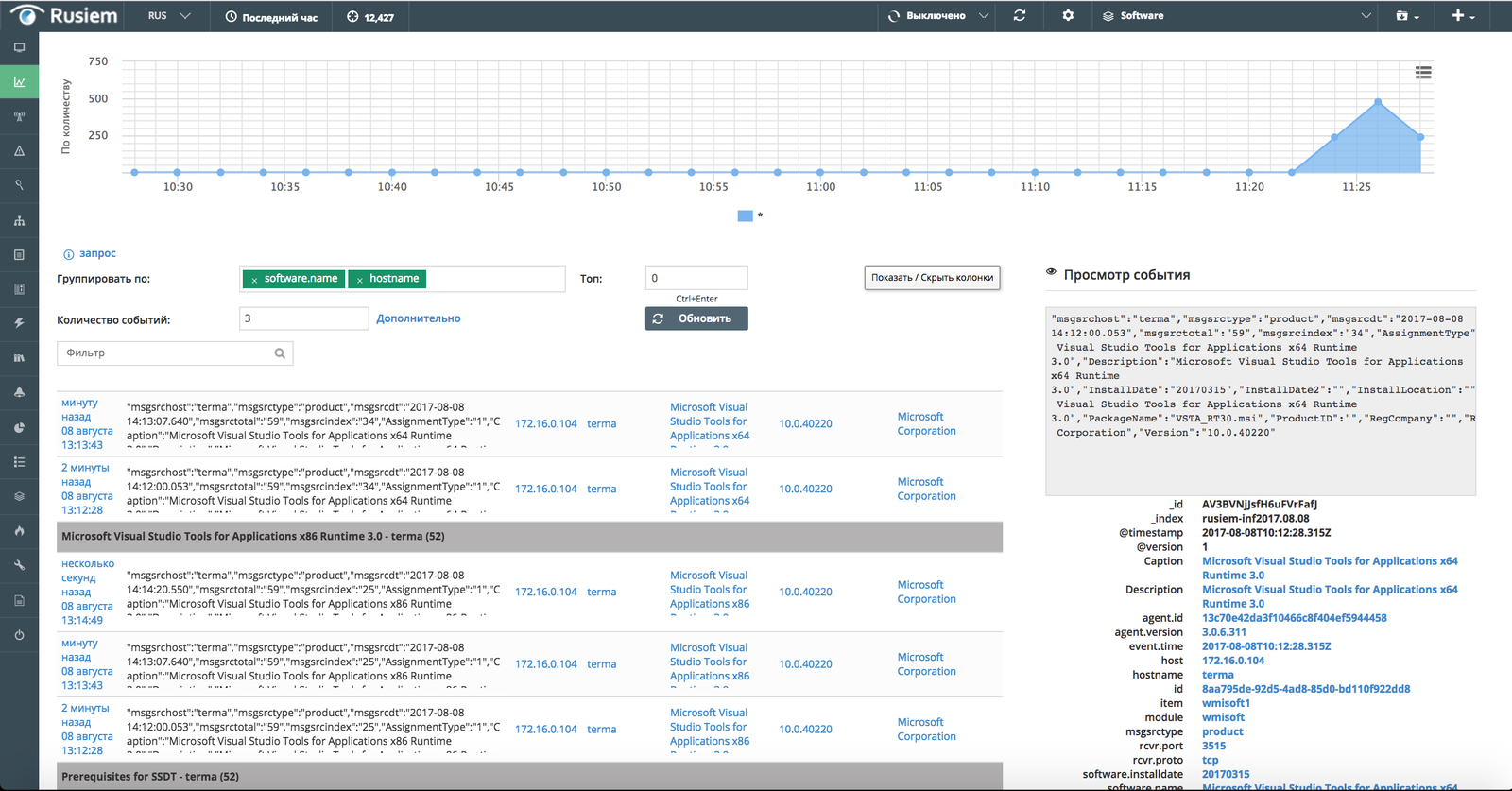Click the magnifier icon in Фильтр field

[x=280, y=353]
